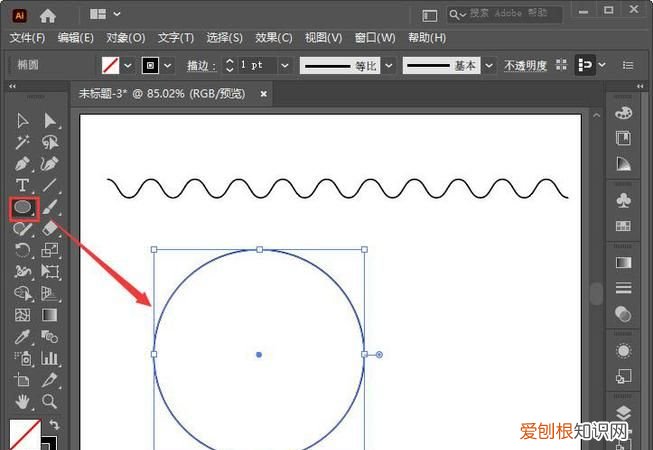Select the Blend tool
653x450 pixels.
coord(50,336)
